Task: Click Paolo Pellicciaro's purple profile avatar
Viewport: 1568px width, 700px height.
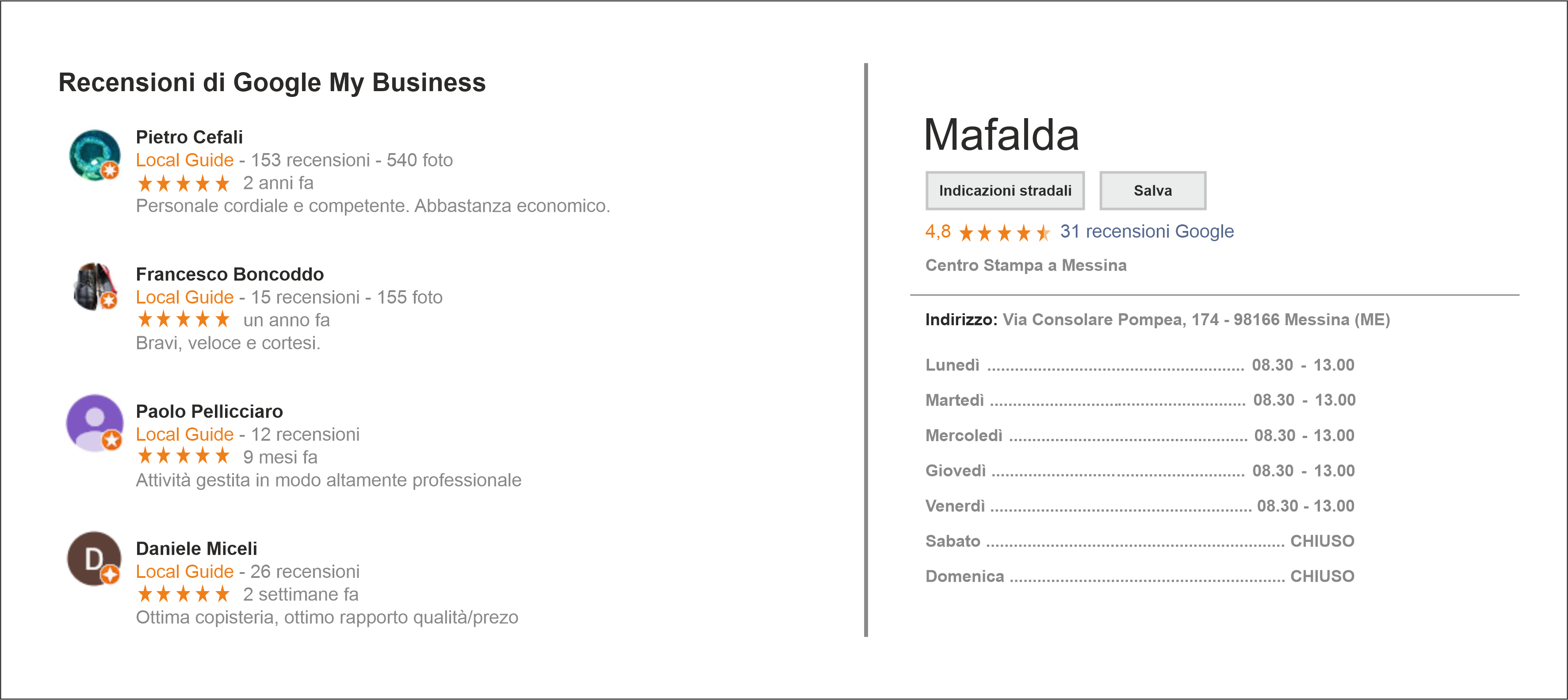Action: tap(94, 423)
